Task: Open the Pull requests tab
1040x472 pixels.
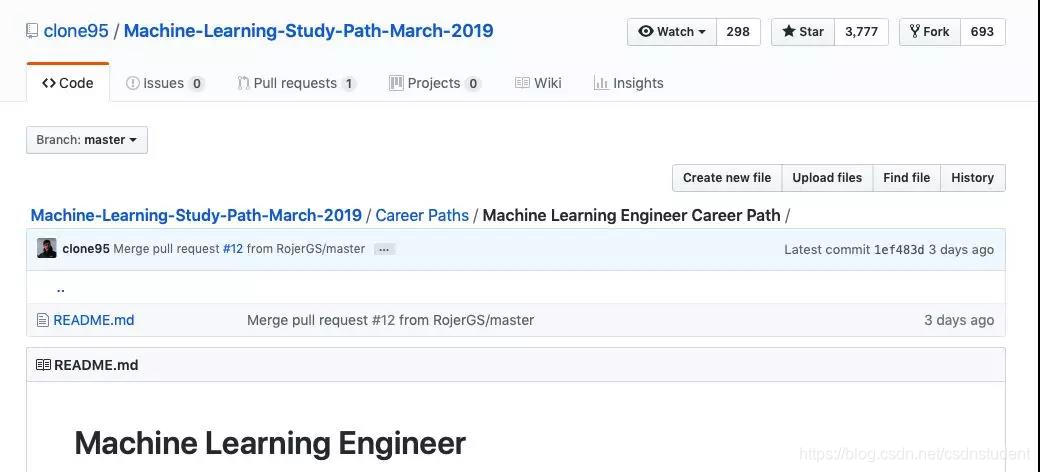Action: [x=296, y=83]
